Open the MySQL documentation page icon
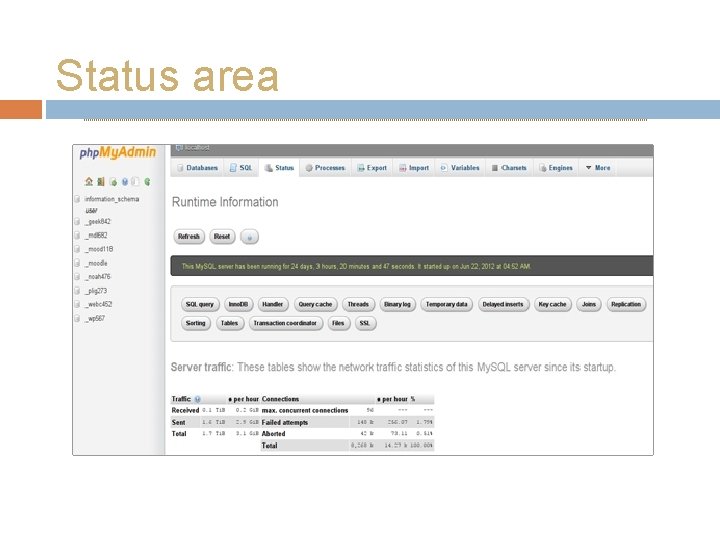 (135, 181)
